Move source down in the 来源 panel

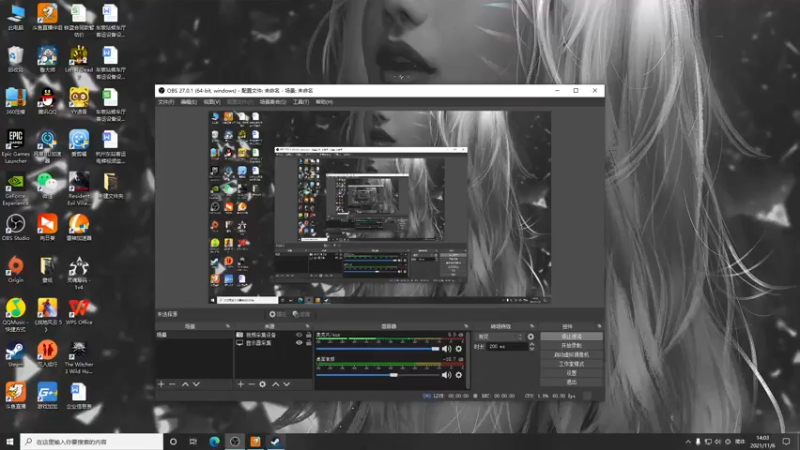287,384
